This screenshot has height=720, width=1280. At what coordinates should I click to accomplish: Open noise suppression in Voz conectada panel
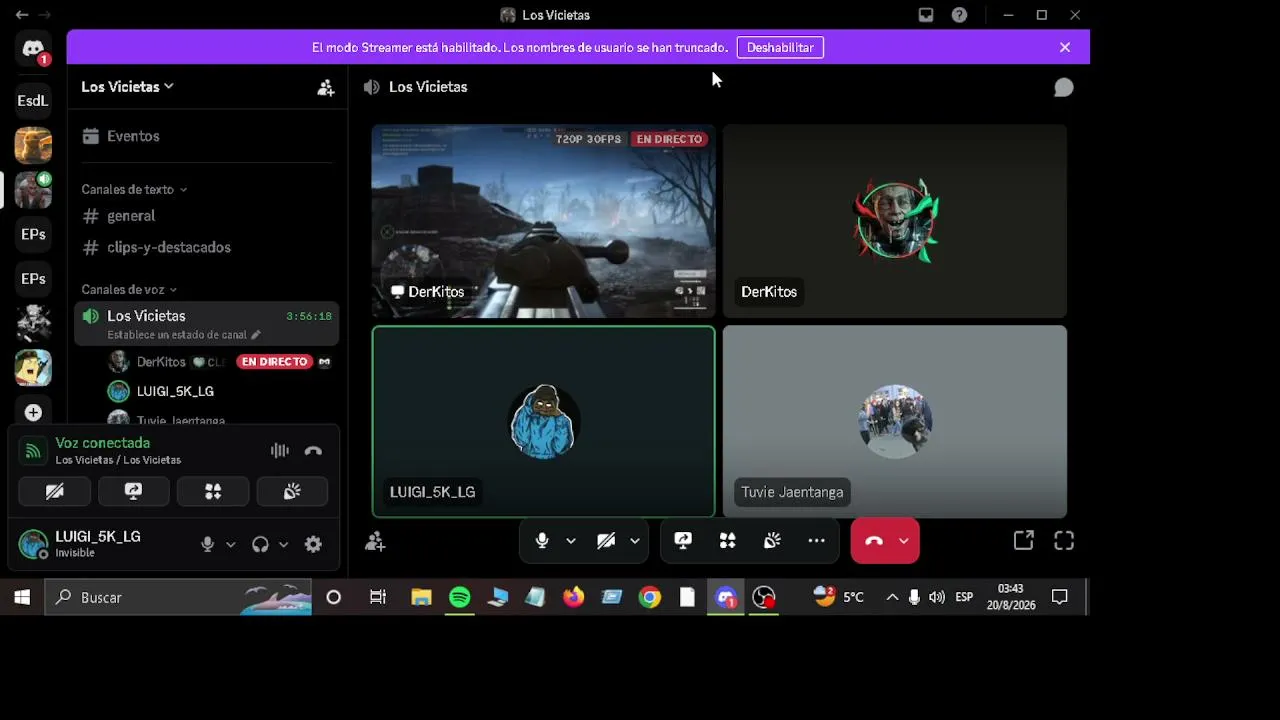pyautogui.click(x=280, y=451)
